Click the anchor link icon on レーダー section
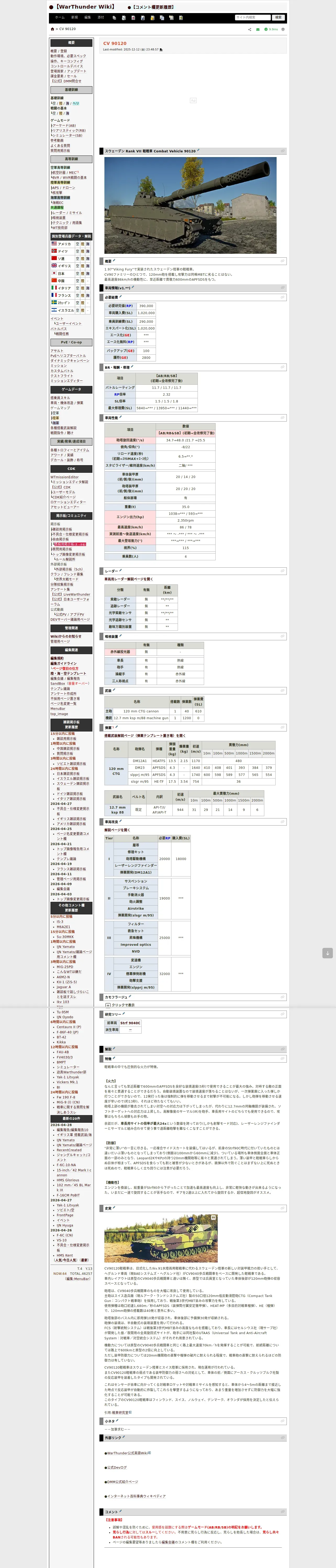Viewport: 336px width, 1568px height. click(x=282, y=571)
